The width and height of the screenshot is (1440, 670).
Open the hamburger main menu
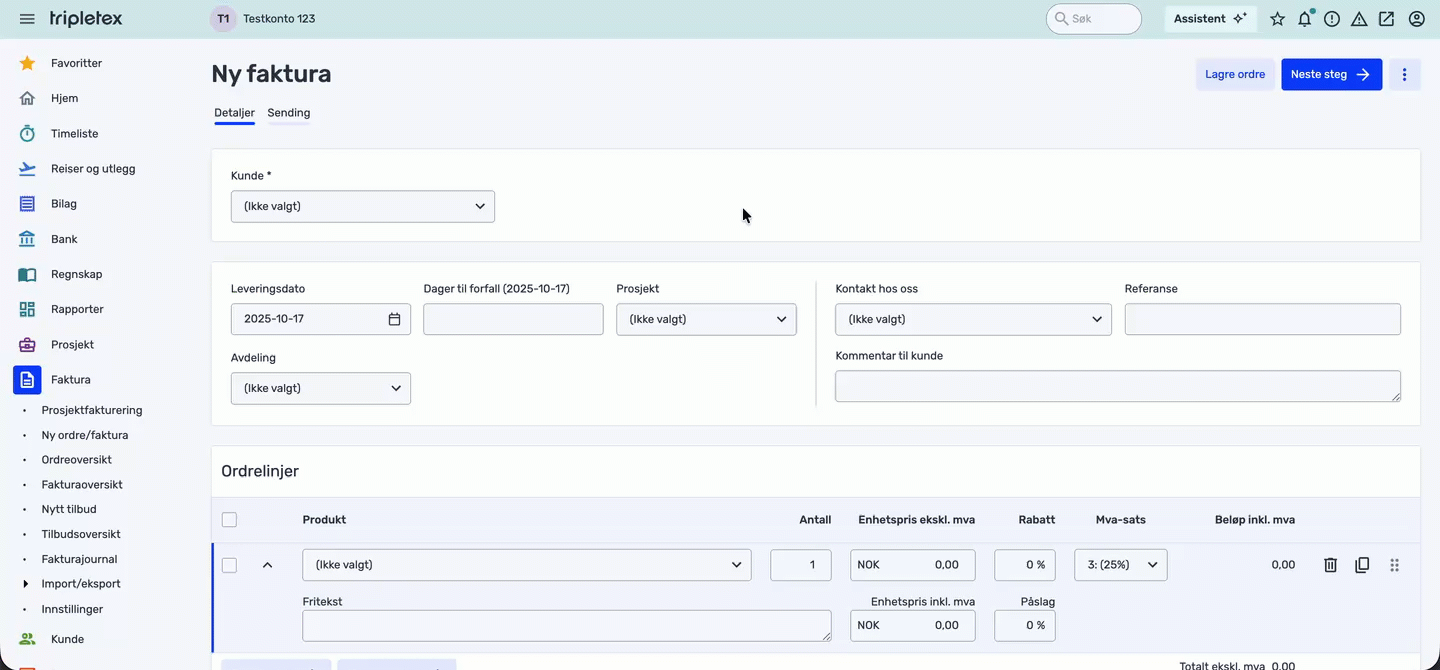click(27, 19)
